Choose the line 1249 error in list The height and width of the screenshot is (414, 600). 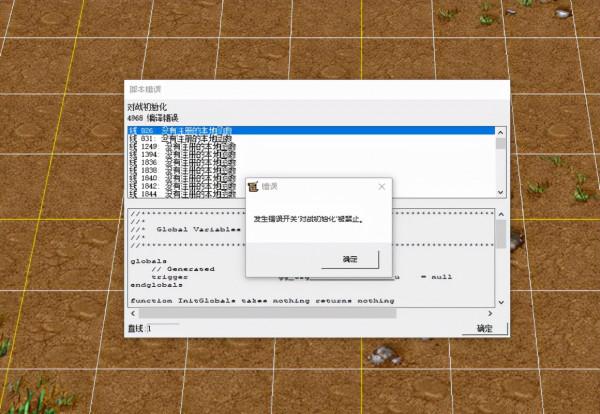(180, 146)
